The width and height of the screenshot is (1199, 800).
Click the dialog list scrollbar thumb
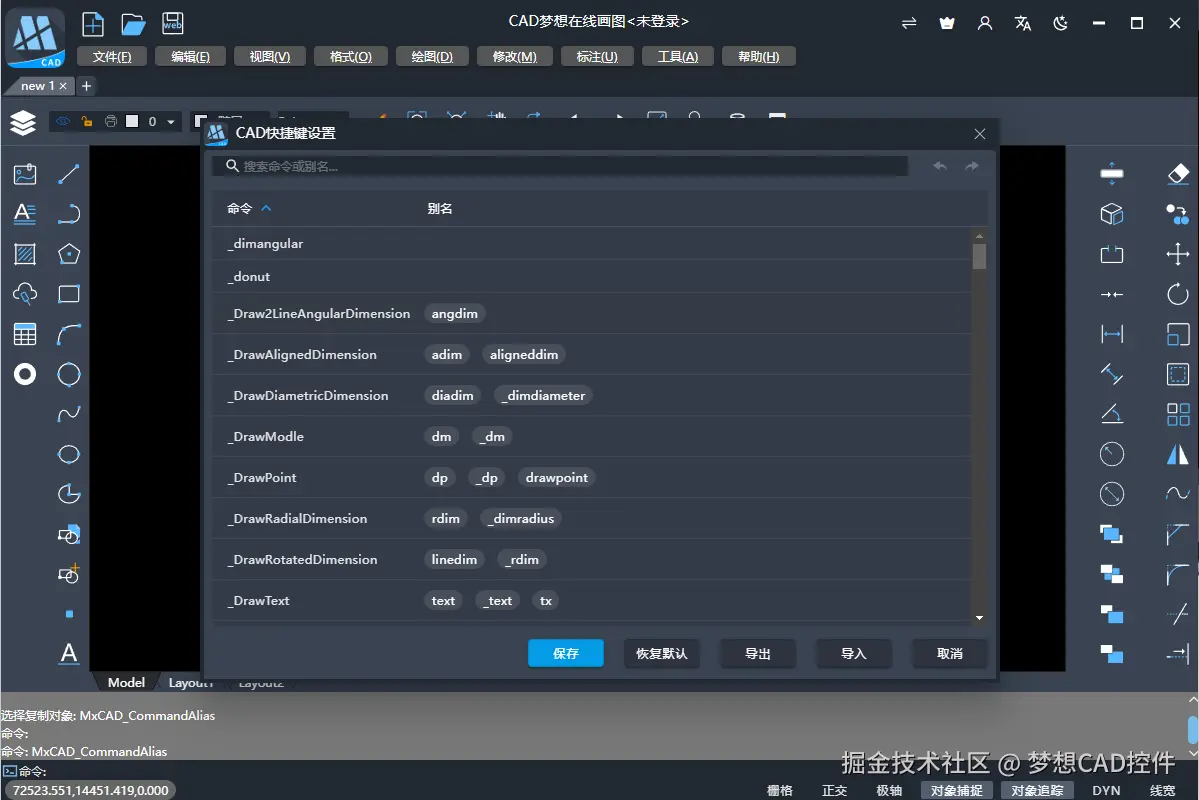(x=980, y=256)
